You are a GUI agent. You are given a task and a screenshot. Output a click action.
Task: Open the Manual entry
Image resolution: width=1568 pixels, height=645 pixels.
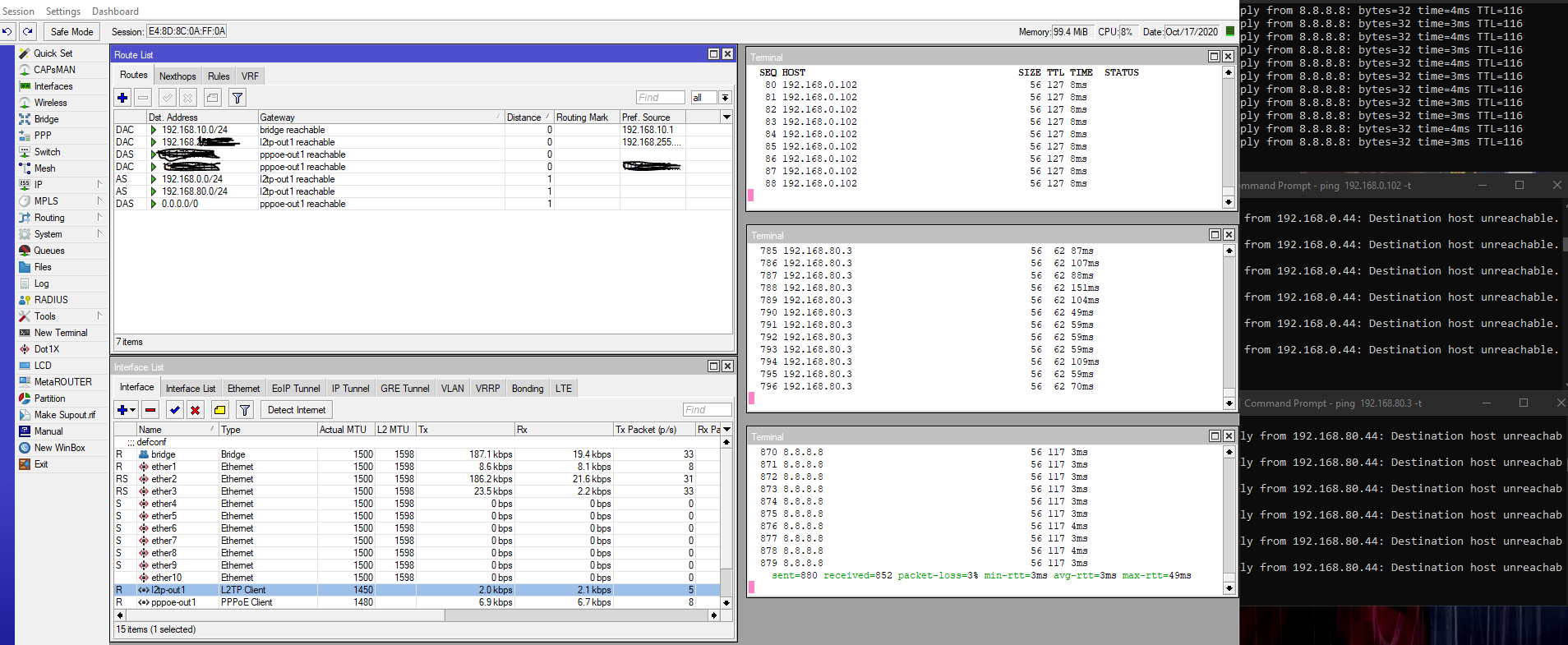point(48,431)
